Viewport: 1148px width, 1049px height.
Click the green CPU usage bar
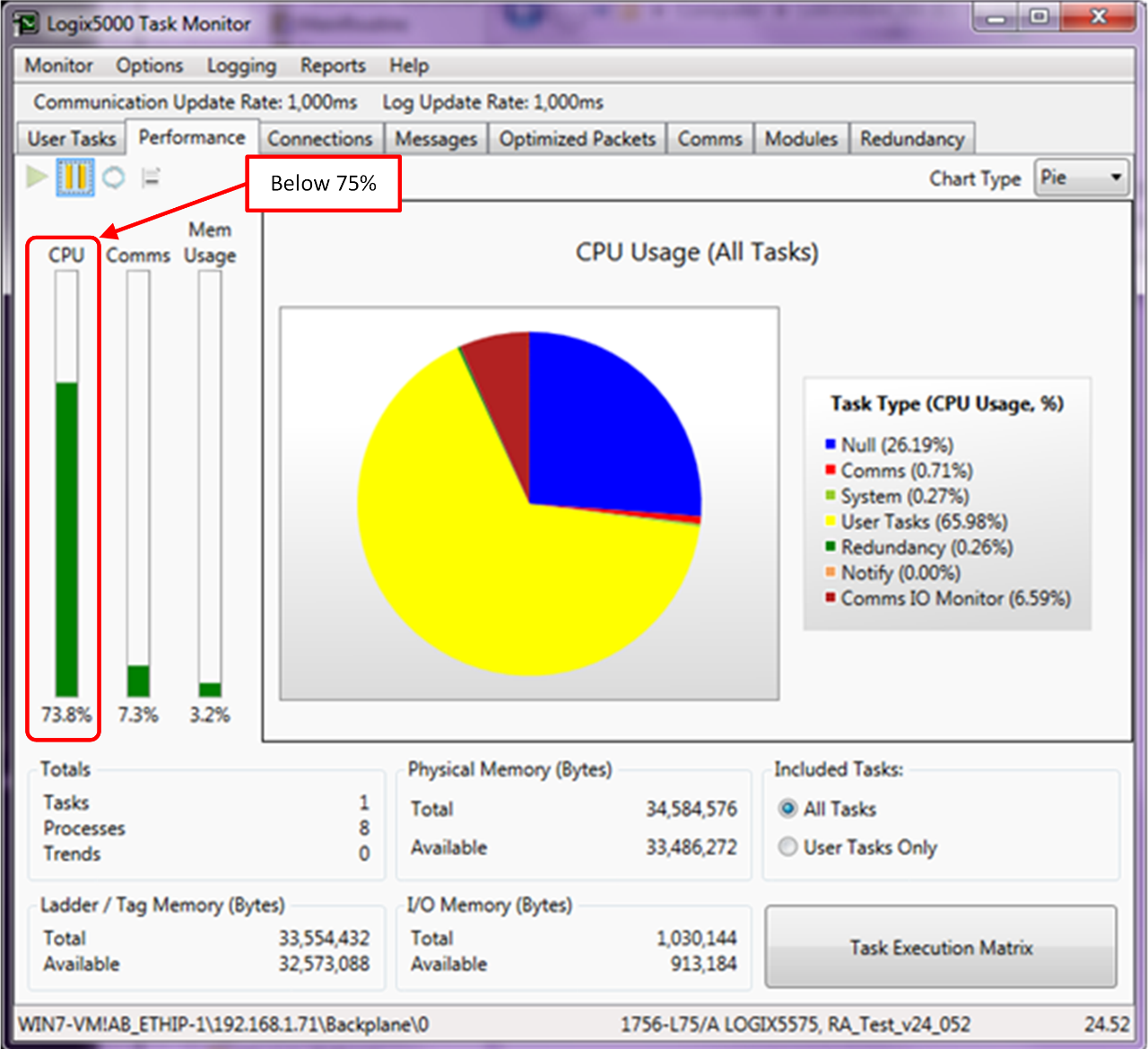pyautogui.click(x=66, y=538)
